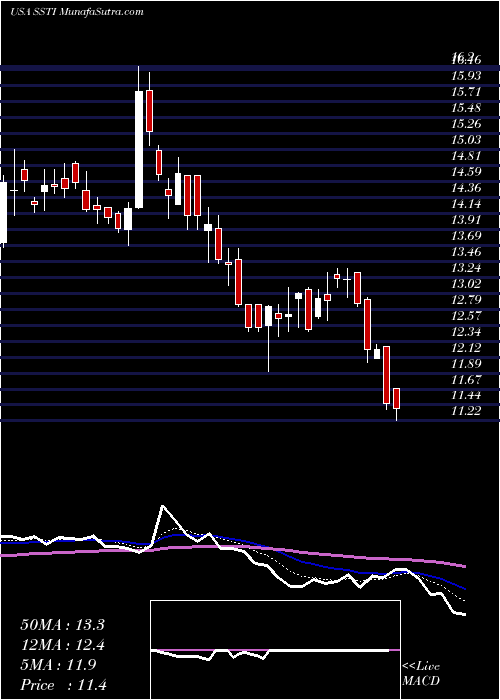Screen dimensions: 500x700
Task: Pick the 14.59 price axis value
Action: coord(466,172)
